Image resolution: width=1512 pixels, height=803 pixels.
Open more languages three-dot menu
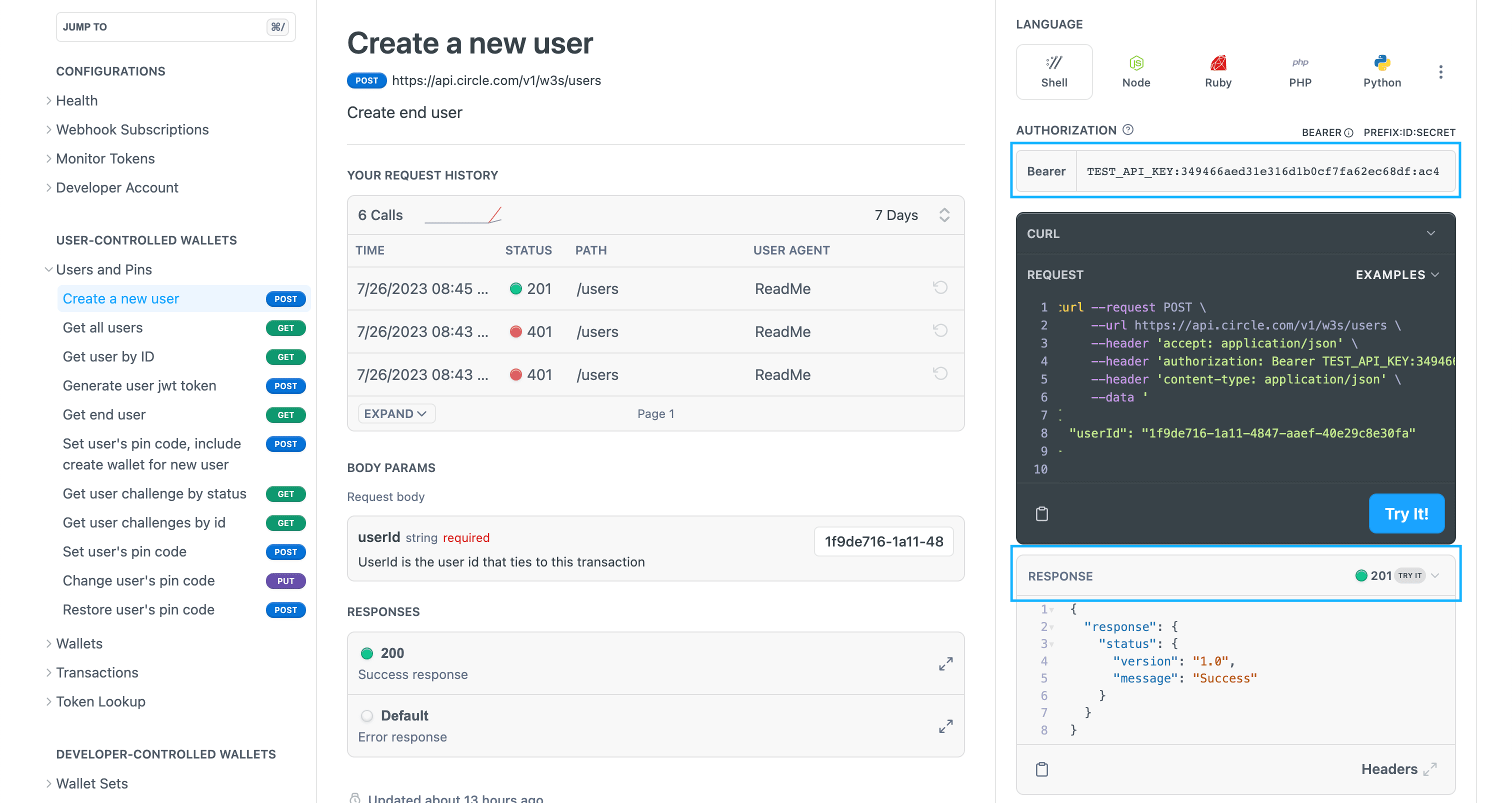tap(1440, 71)
